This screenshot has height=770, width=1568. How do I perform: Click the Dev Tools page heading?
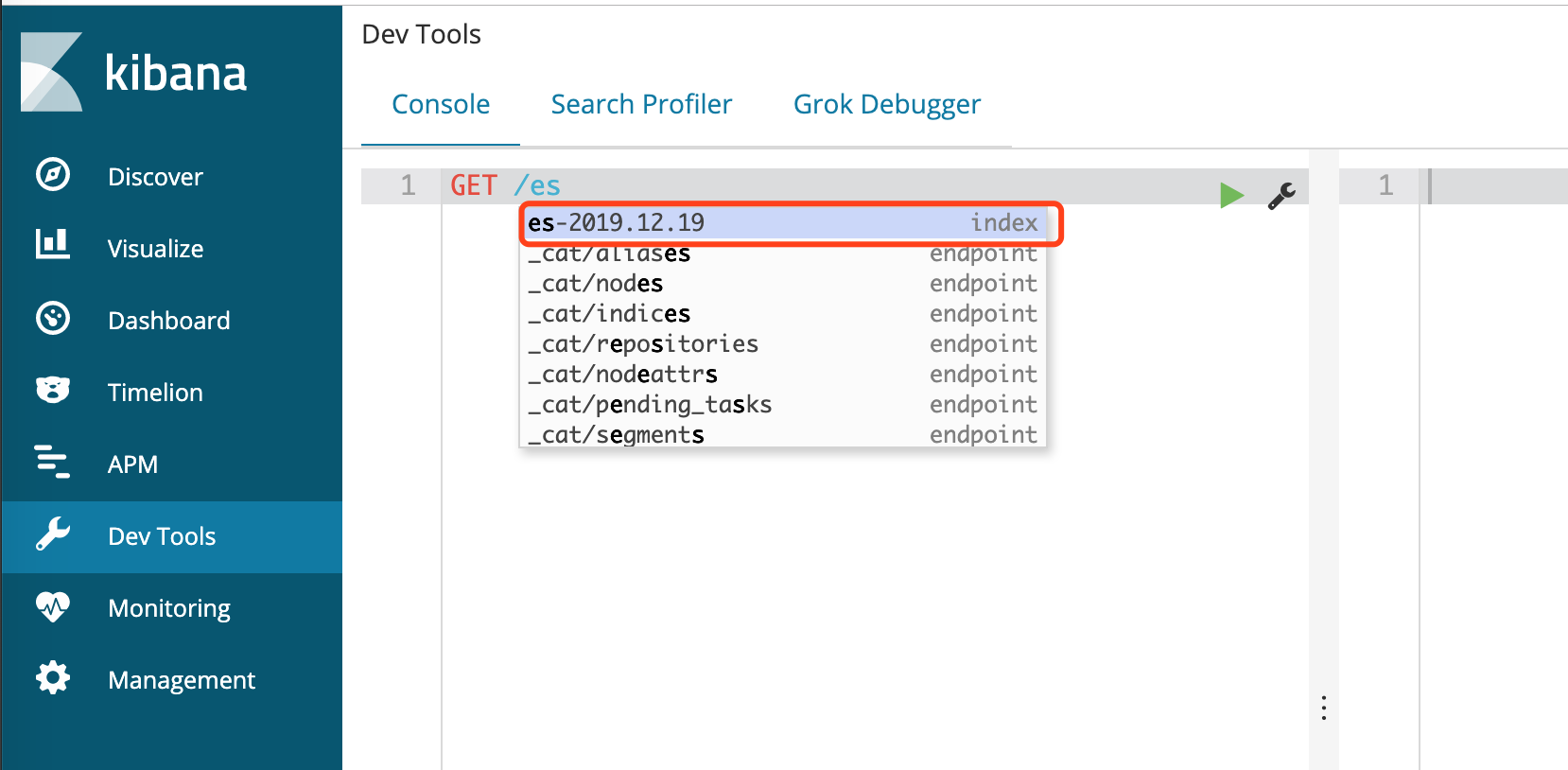422,34
